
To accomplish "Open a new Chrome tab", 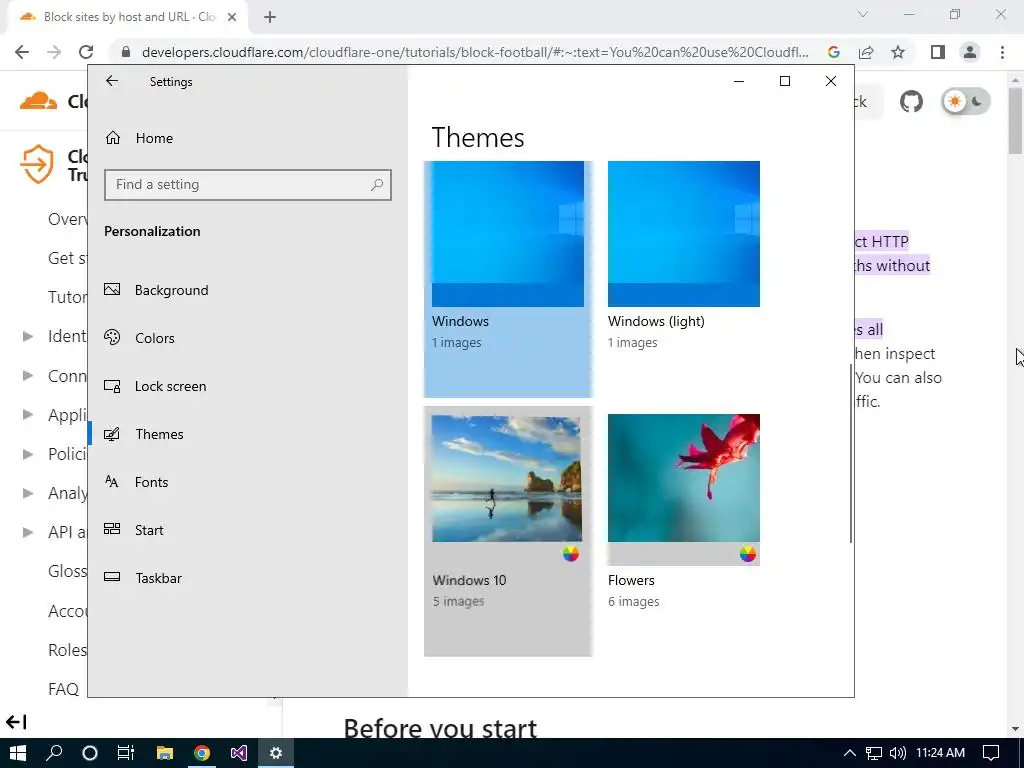I will coord(270,17).
